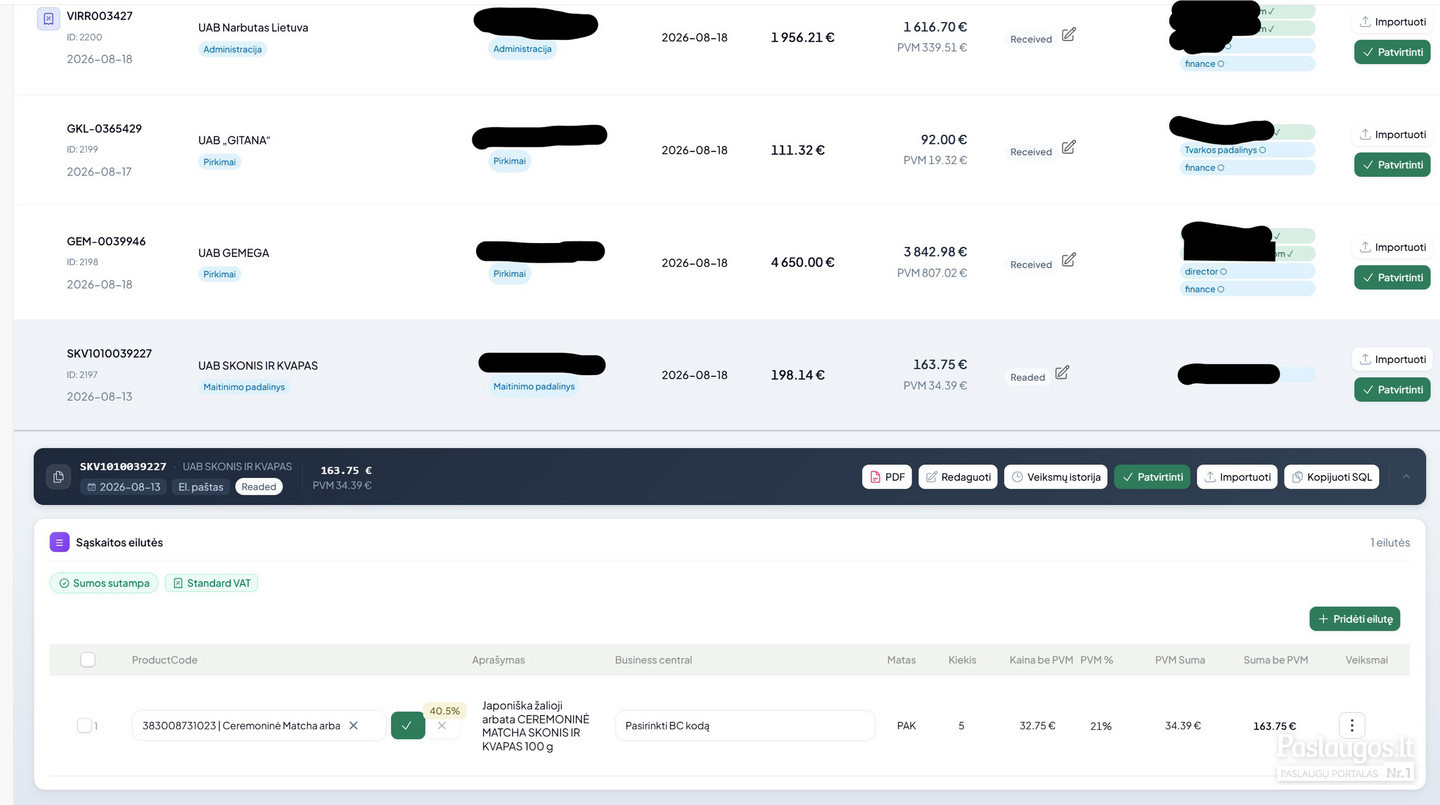1440x805 pixels.
Task: Click the Aprašymas column header
Action: (x=498, y=660)
